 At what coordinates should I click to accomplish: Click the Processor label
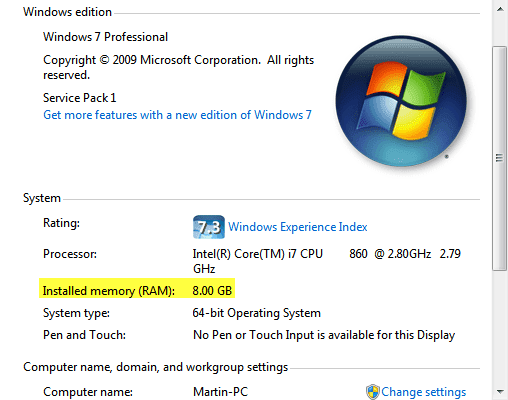70,254
